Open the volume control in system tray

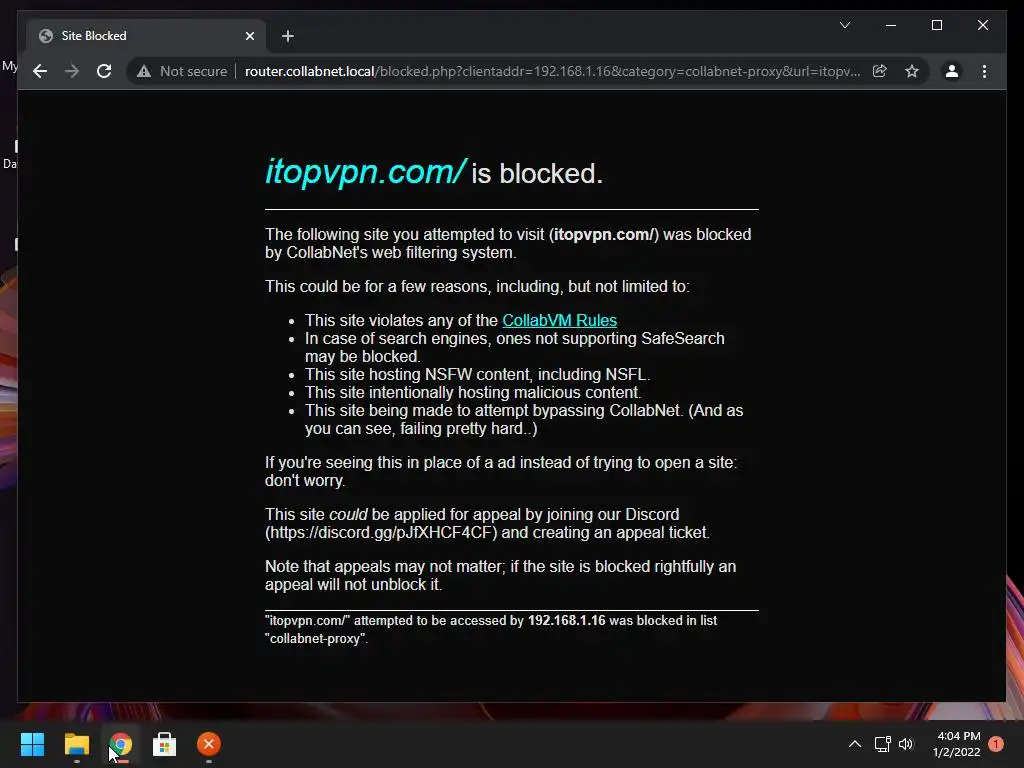[906, 744]
